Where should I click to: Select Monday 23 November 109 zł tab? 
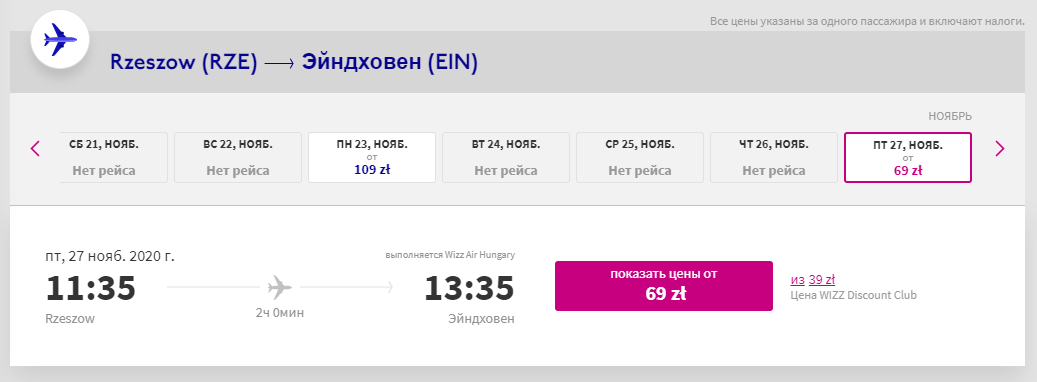(372, 157)
